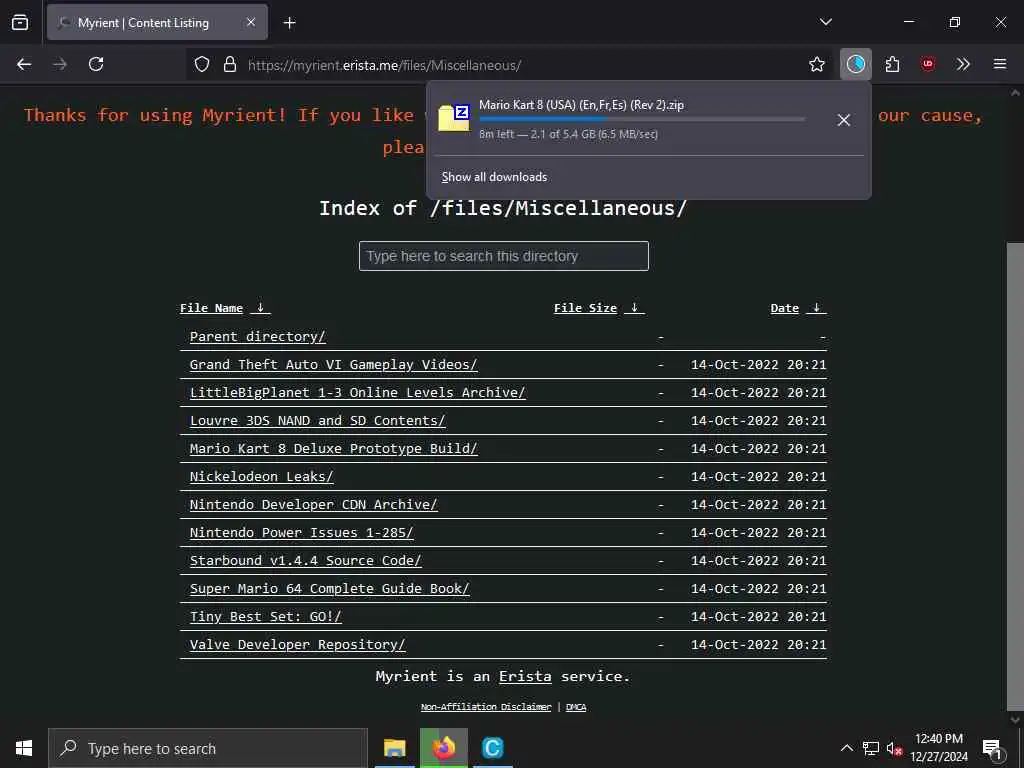The height and width of the screenshot is (768, 1024).
Task: Click the File Size sort arrow
Action: (634, 308)
